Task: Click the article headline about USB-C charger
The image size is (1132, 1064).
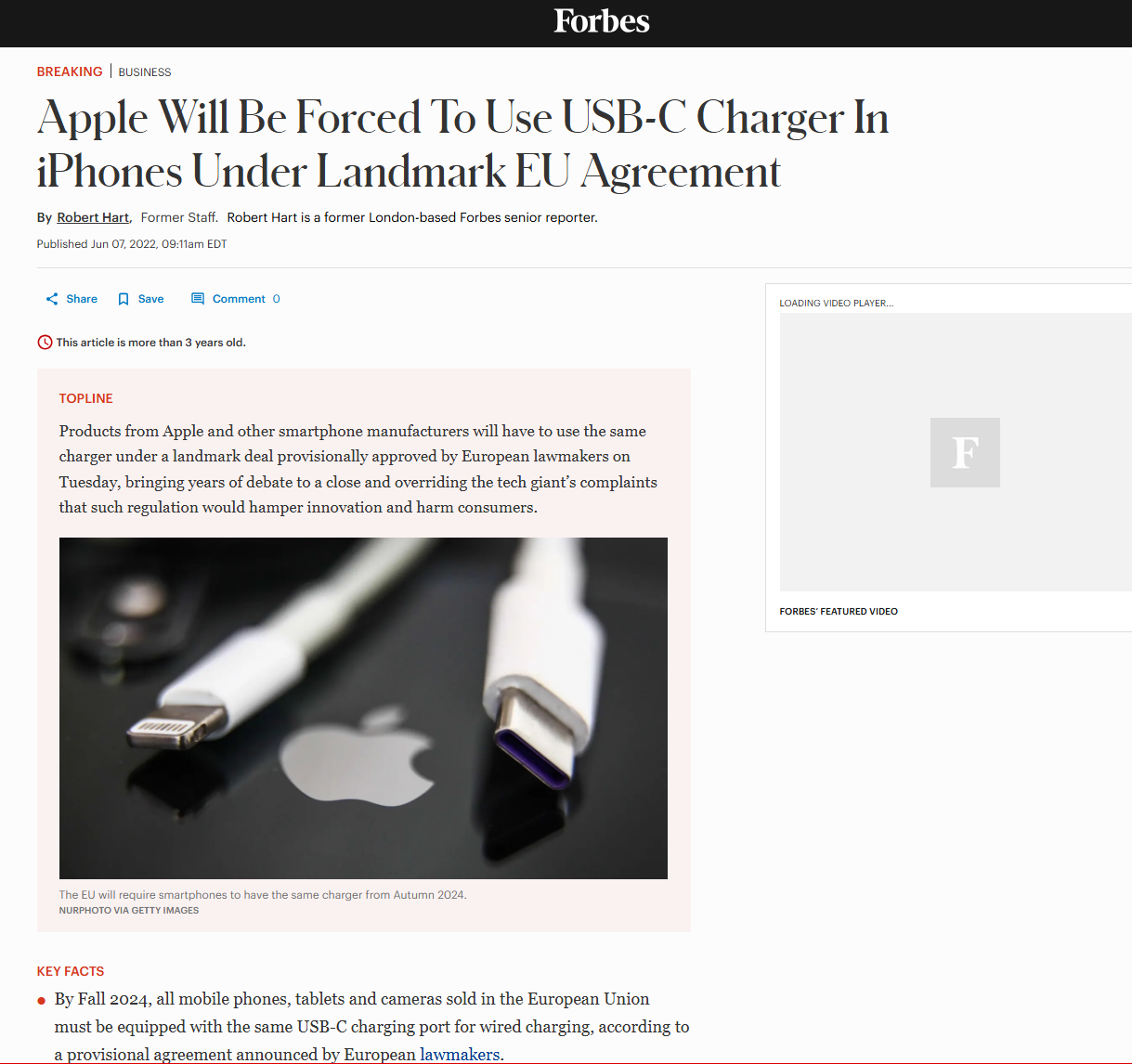Action: (x=462, y=144)
